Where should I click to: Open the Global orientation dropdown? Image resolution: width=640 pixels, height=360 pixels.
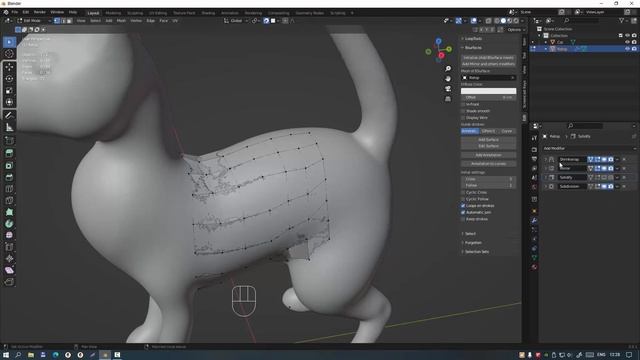[x=236, y=20]
